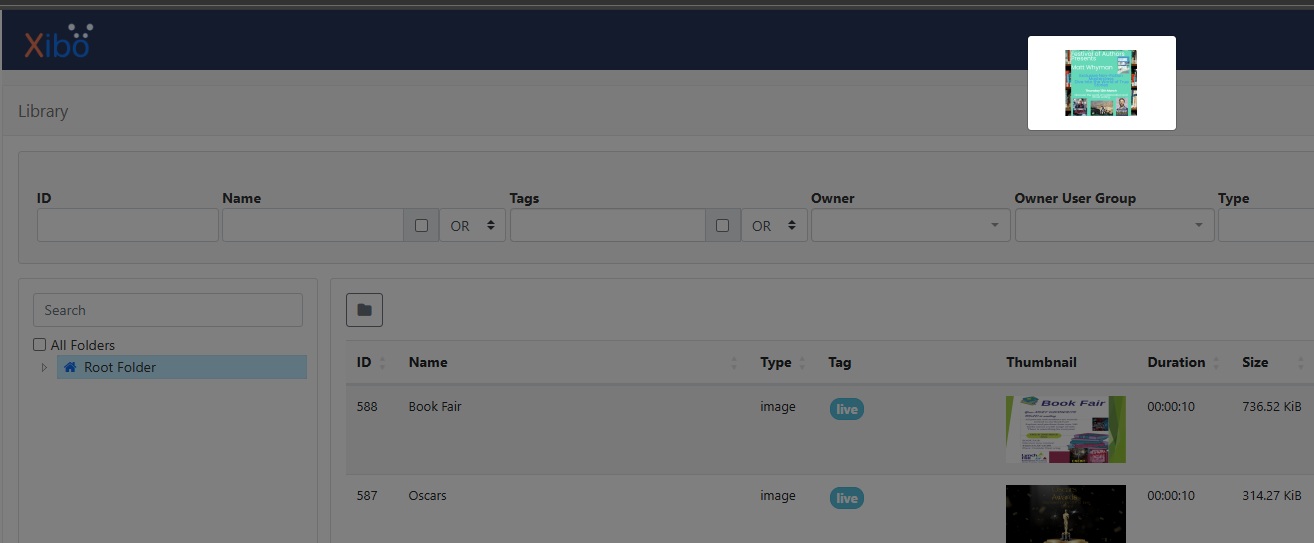This screenshot has width=1314, height=543.
Task: Select Root Folder in the folder tree
Action: pyautogui.click(x=120, y=367)
